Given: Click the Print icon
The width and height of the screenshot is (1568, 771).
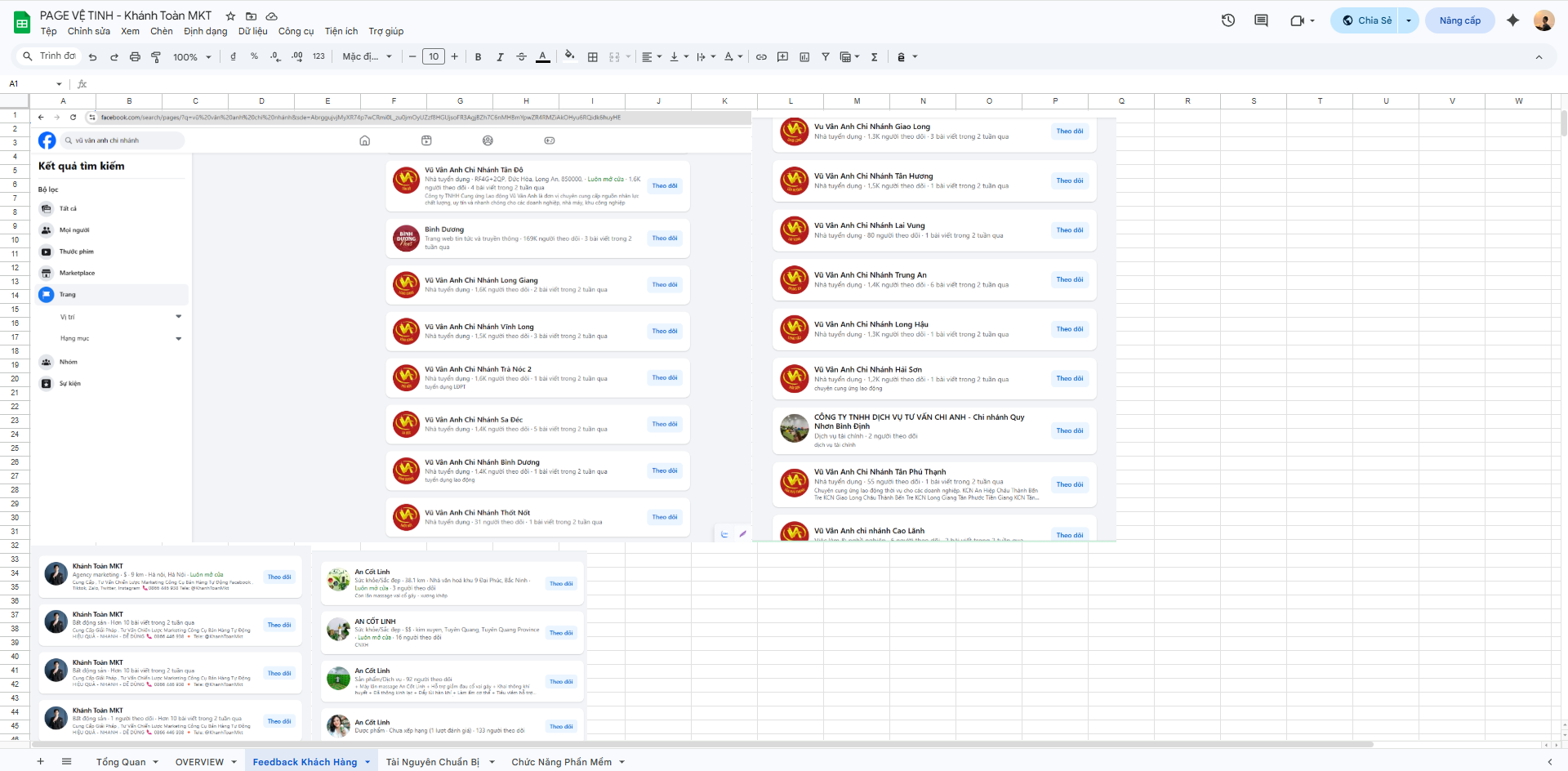Looking at the screenshot, I should coord(135,57).
